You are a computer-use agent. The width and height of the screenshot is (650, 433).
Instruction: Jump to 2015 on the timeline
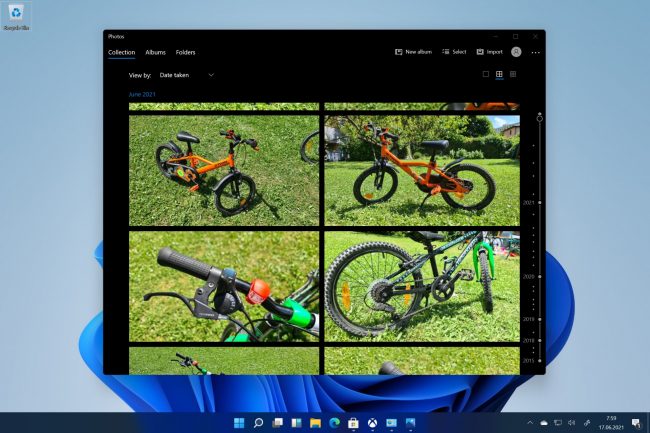point(529,360)
